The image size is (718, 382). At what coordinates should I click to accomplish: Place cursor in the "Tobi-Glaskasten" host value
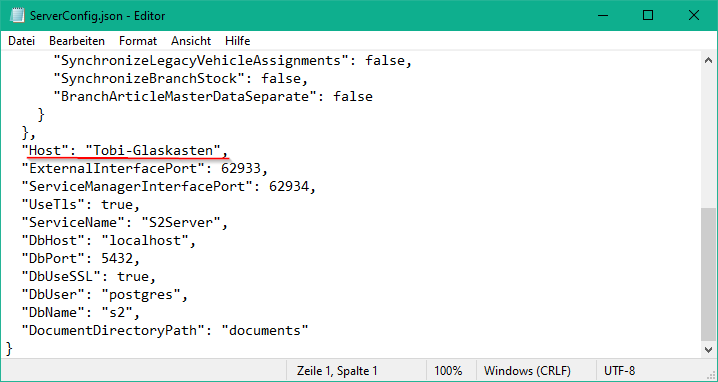[x=153, y=150]
